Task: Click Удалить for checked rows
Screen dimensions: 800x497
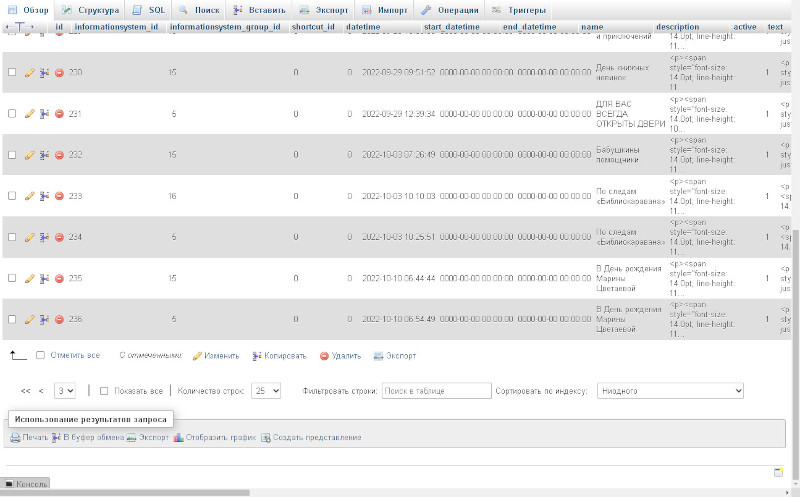Action: (340, 356)
